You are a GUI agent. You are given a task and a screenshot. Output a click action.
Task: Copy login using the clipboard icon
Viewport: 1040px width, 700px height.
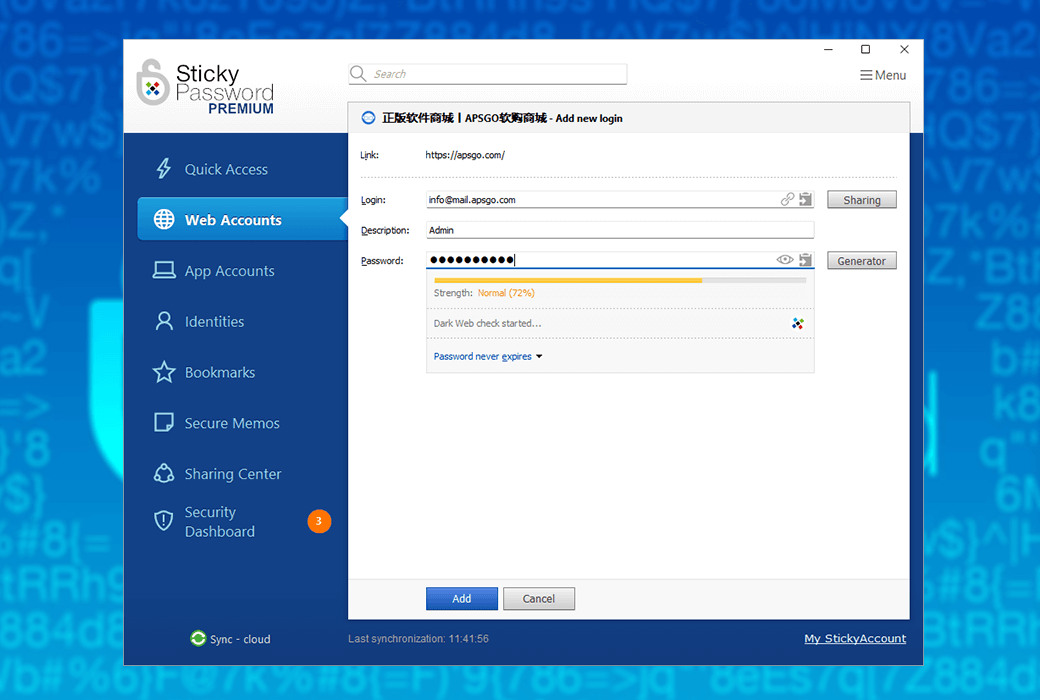(805, 199)
